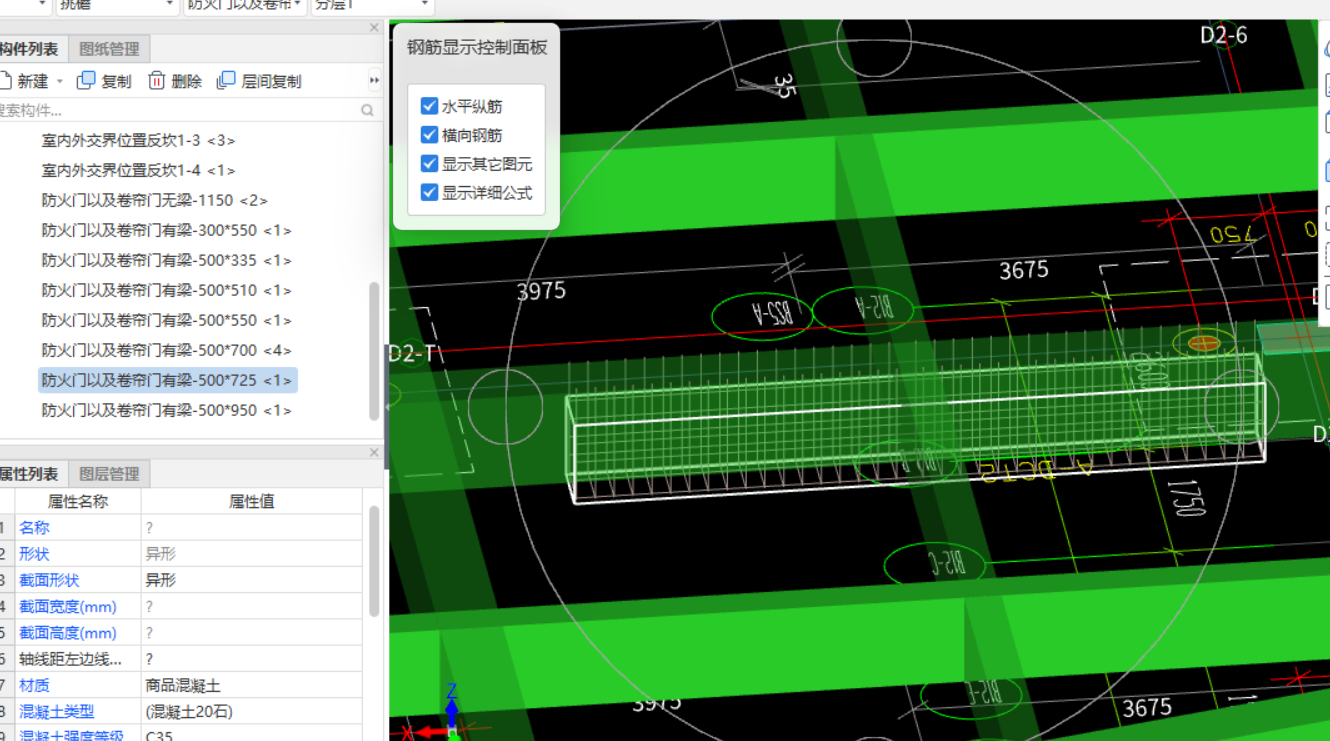This screenshot has width=1330, height=741.
Task: Click the 搜索构件 search field
Action: coord(178,110)
